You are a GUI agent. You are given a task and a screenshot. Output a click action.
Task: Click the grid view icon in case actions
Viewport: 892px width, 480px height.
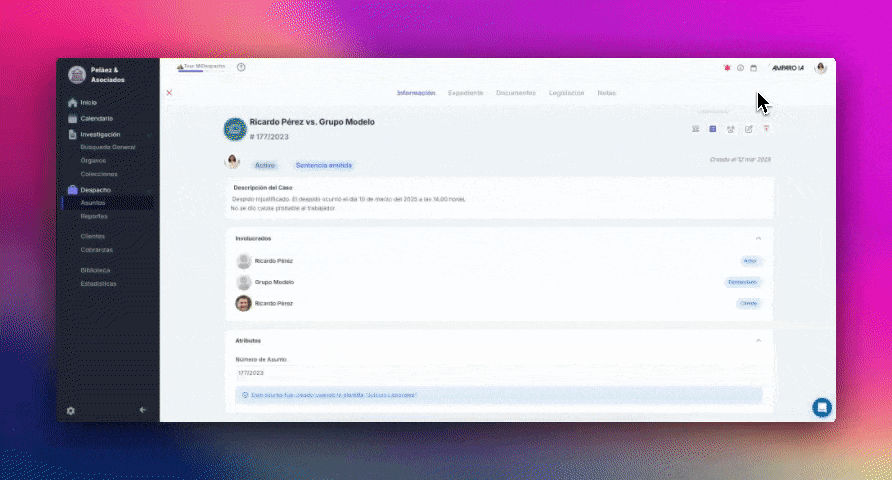695,129
